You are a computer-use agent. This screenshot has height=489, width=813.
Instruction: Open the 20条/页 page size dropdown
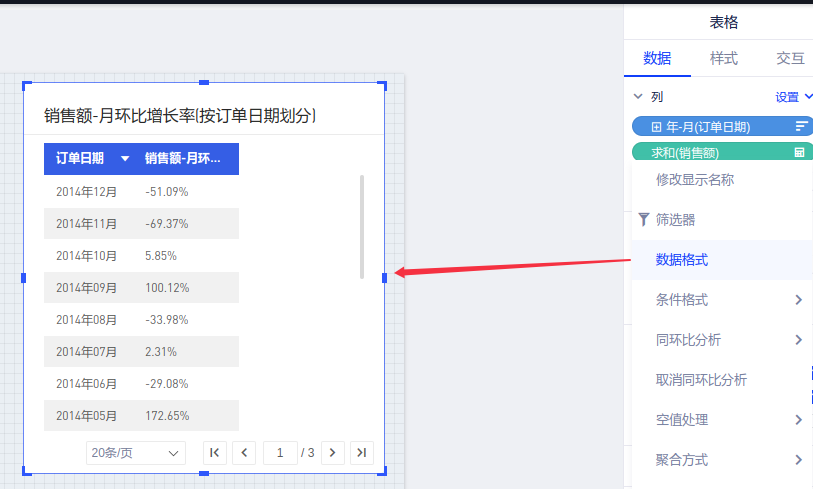pyautogui.click(x=136, y=453)
